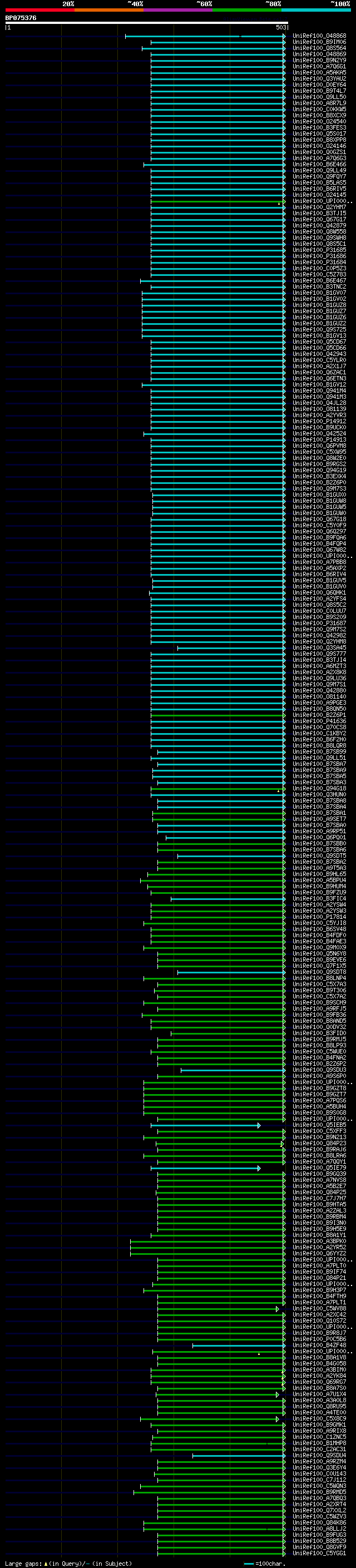Select the UniRef100_O42982 label
Screen dimensions: 356x1568
[319, 635]
